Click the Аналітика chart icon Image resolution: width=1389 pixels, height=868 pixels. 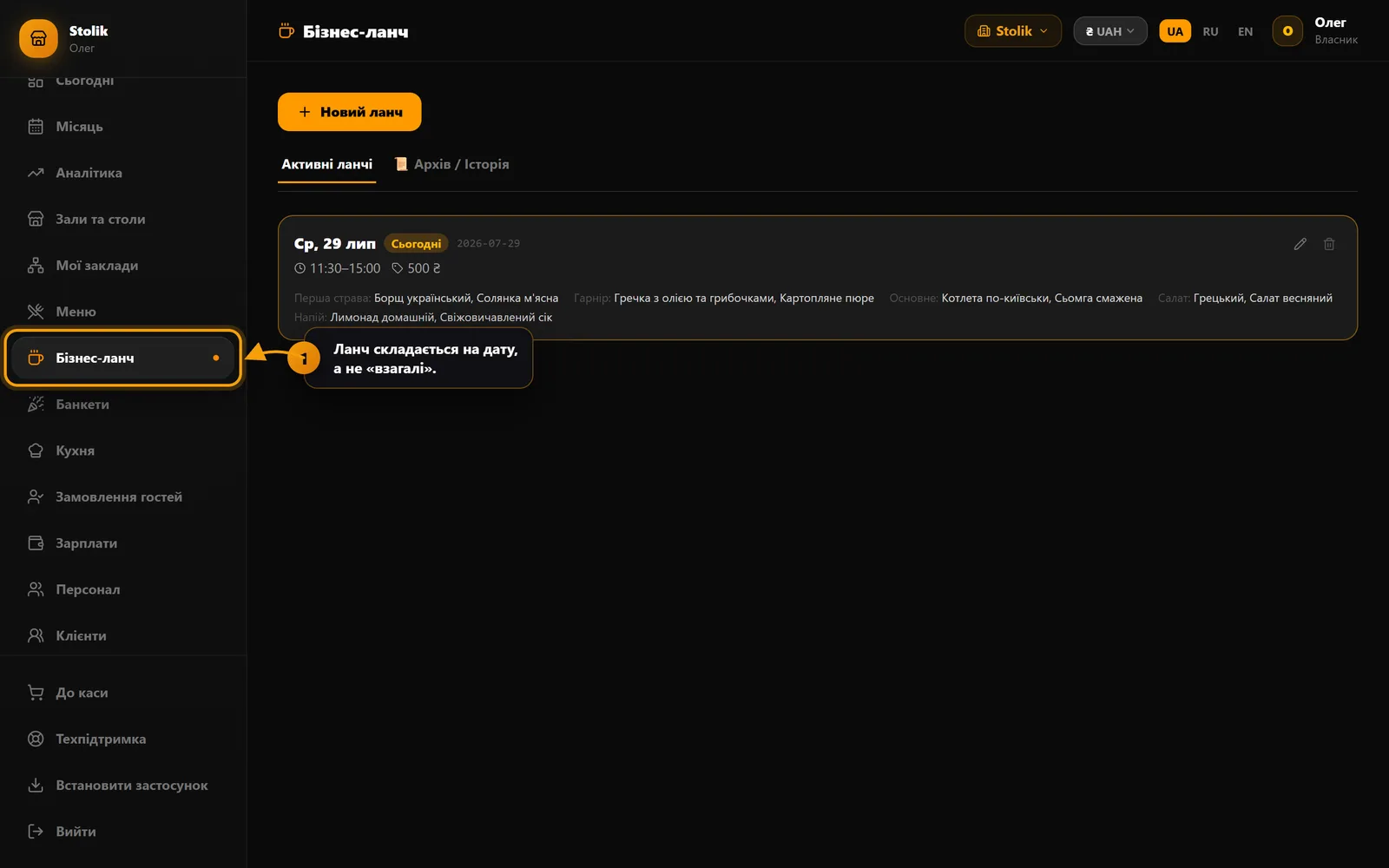coord(36,173)
